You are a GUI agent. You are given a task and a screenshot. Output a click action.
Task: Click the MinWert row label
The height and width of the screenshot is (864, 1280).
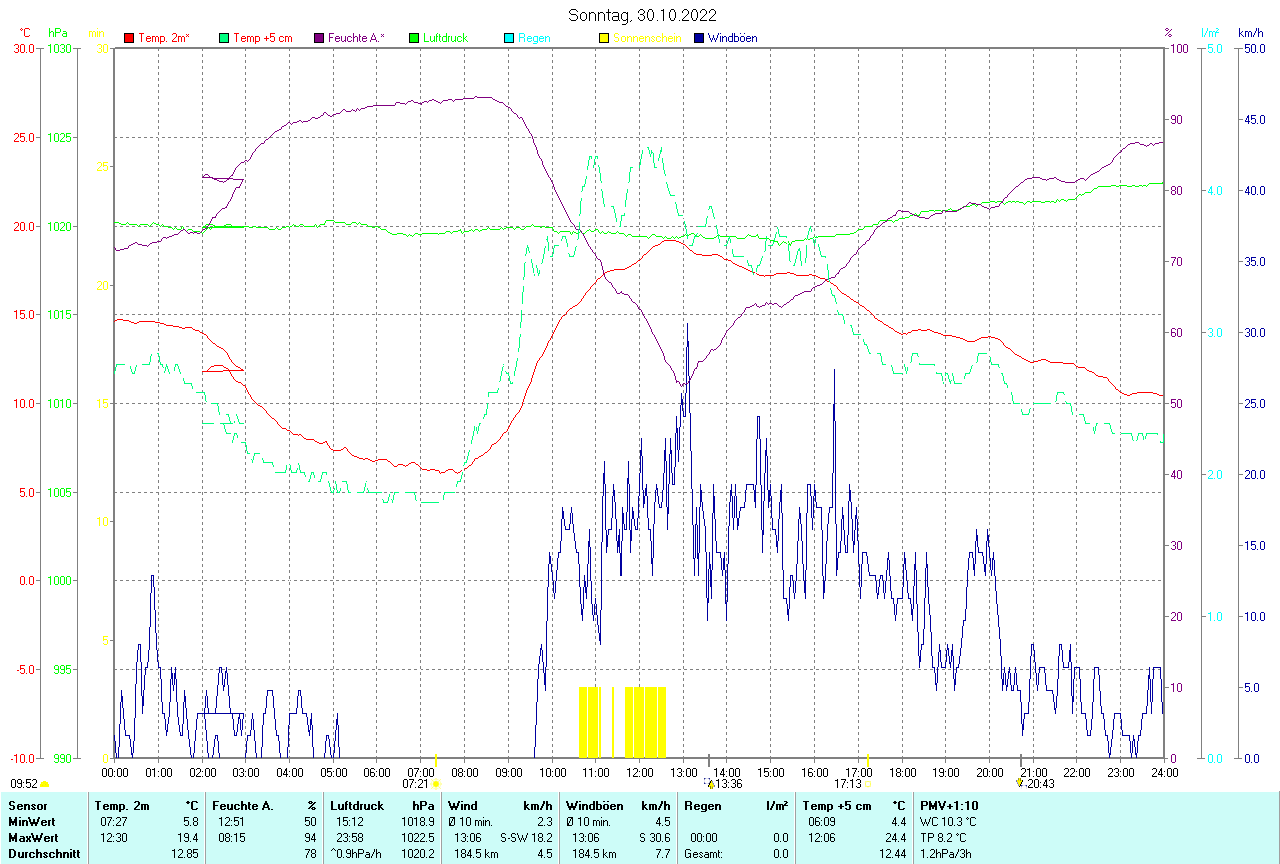tap(33, 822)
